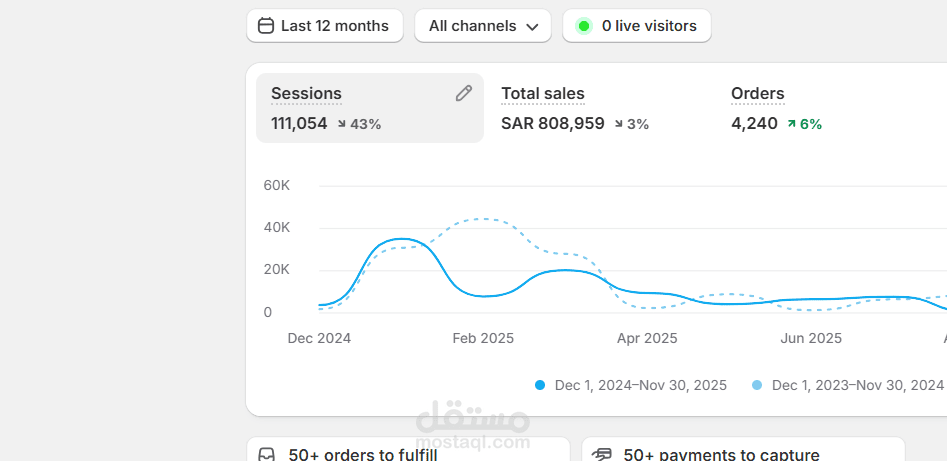Click the 20K y-axis label
947x461 pixels.
coord(277,269)
